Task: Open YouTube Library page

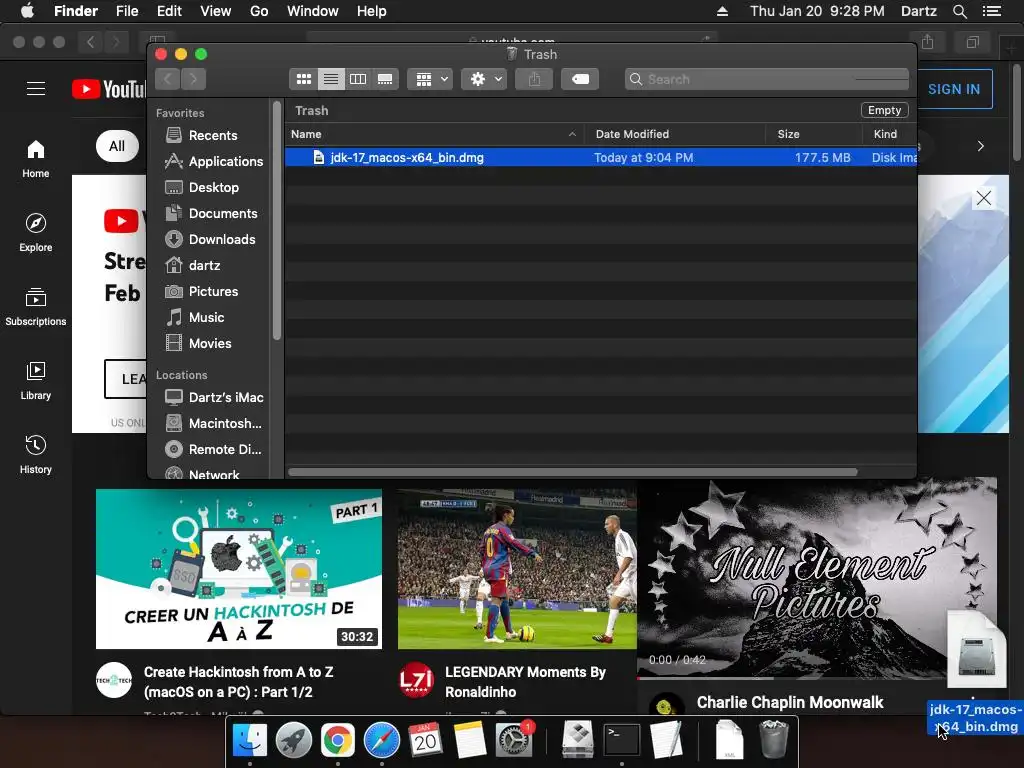Action: (36, 381)
